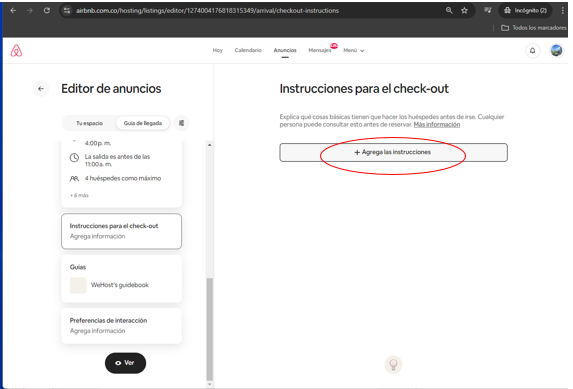Open Todos los marcadores folder

tap(534, 28)
